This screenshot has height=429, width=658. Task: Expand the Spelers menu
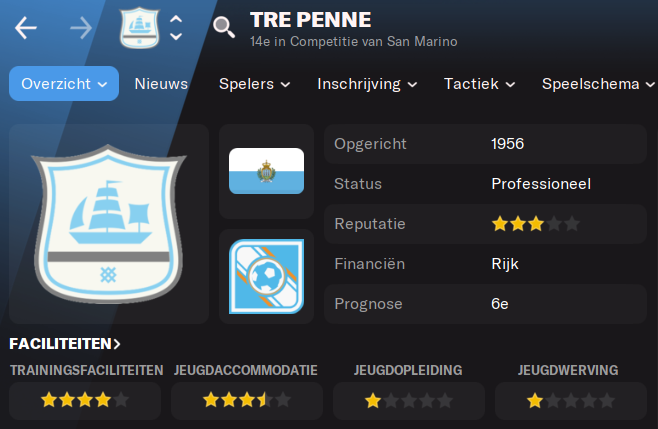tap(254, 84)
